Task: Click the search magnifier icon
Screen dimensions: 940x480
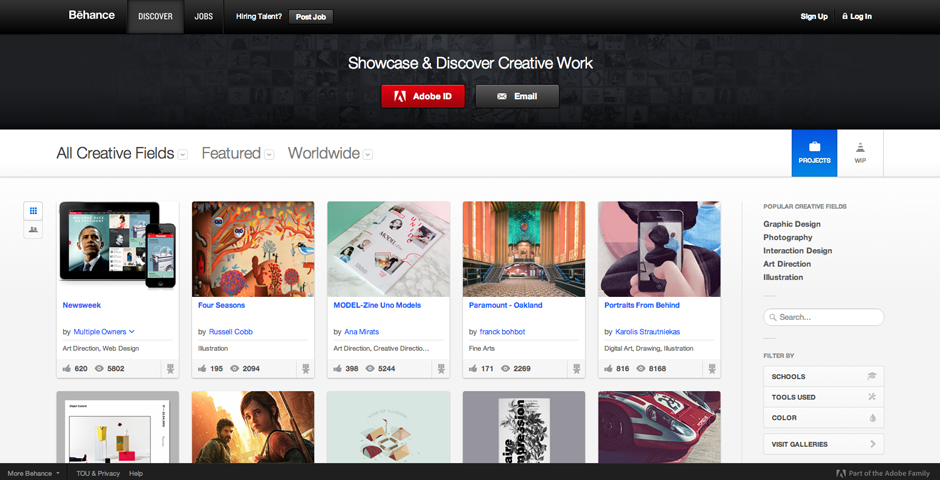Action: 773,317
